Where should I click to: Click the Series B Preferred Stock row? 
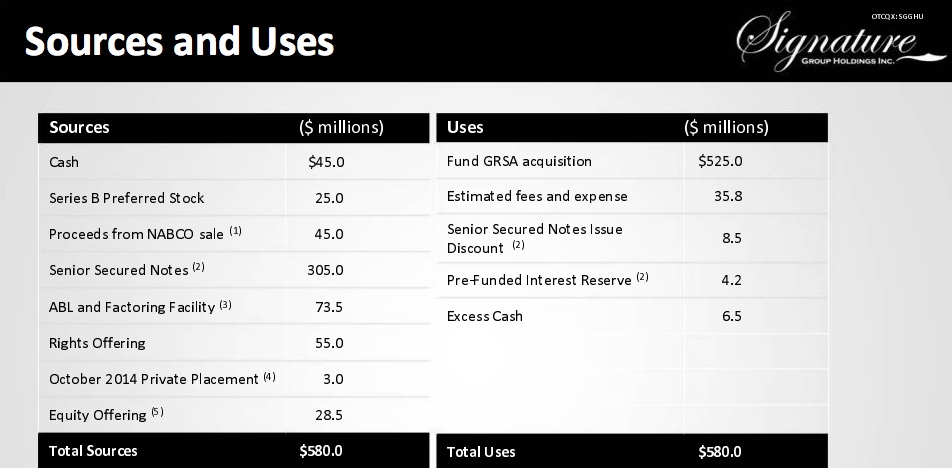coord(127,198)
